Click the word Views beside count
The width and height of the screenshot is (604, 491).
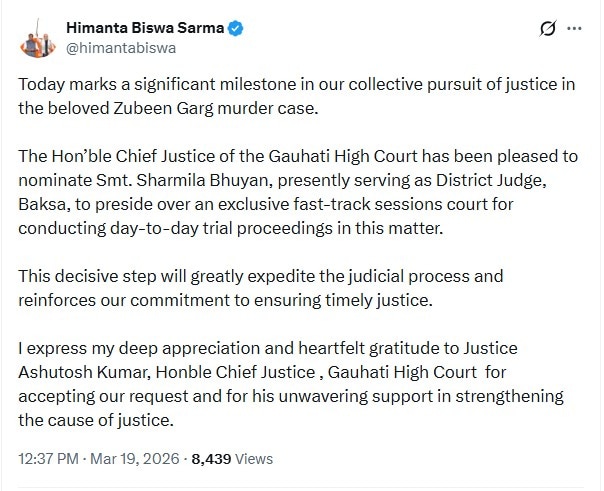pyautogui.click(x=253, y=460)
